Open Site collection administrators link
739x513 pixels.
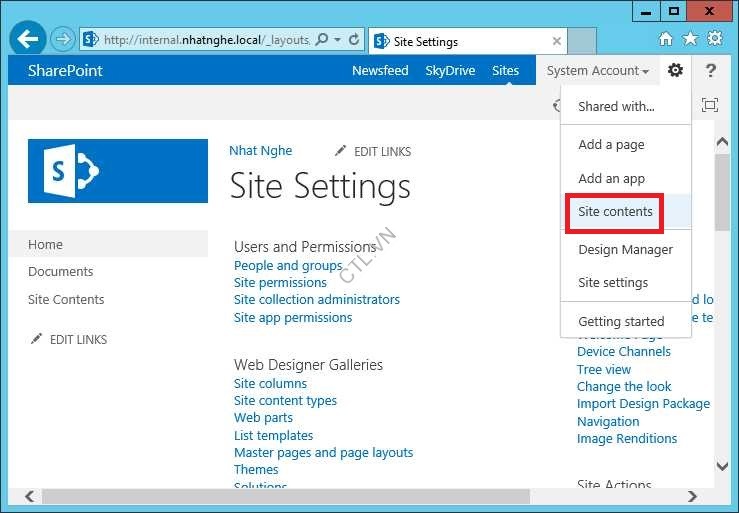tap(317, 299)
